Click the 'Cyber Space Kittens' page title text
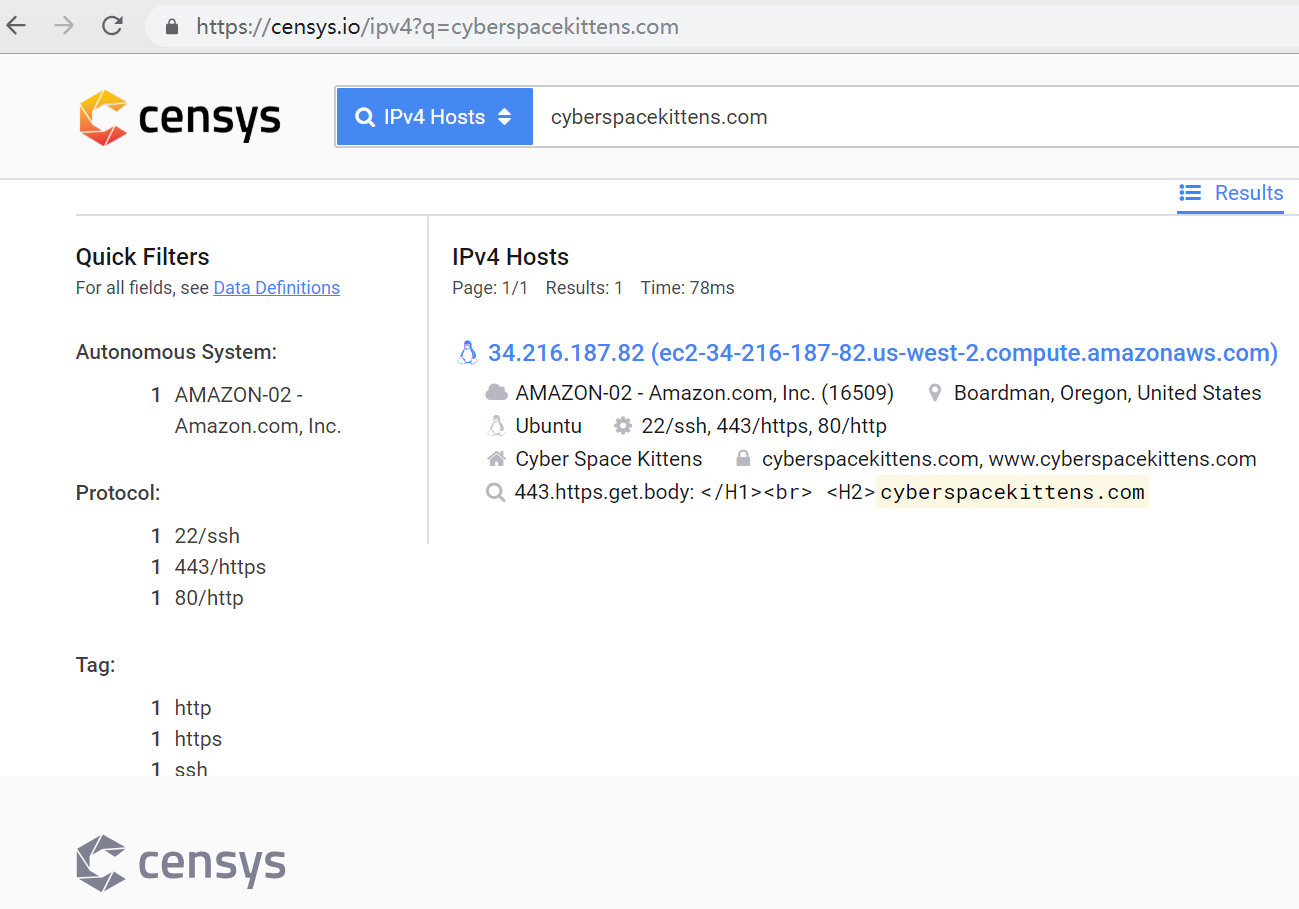Viewport: 1299px width, 909px height. click(x=609, y=459)
